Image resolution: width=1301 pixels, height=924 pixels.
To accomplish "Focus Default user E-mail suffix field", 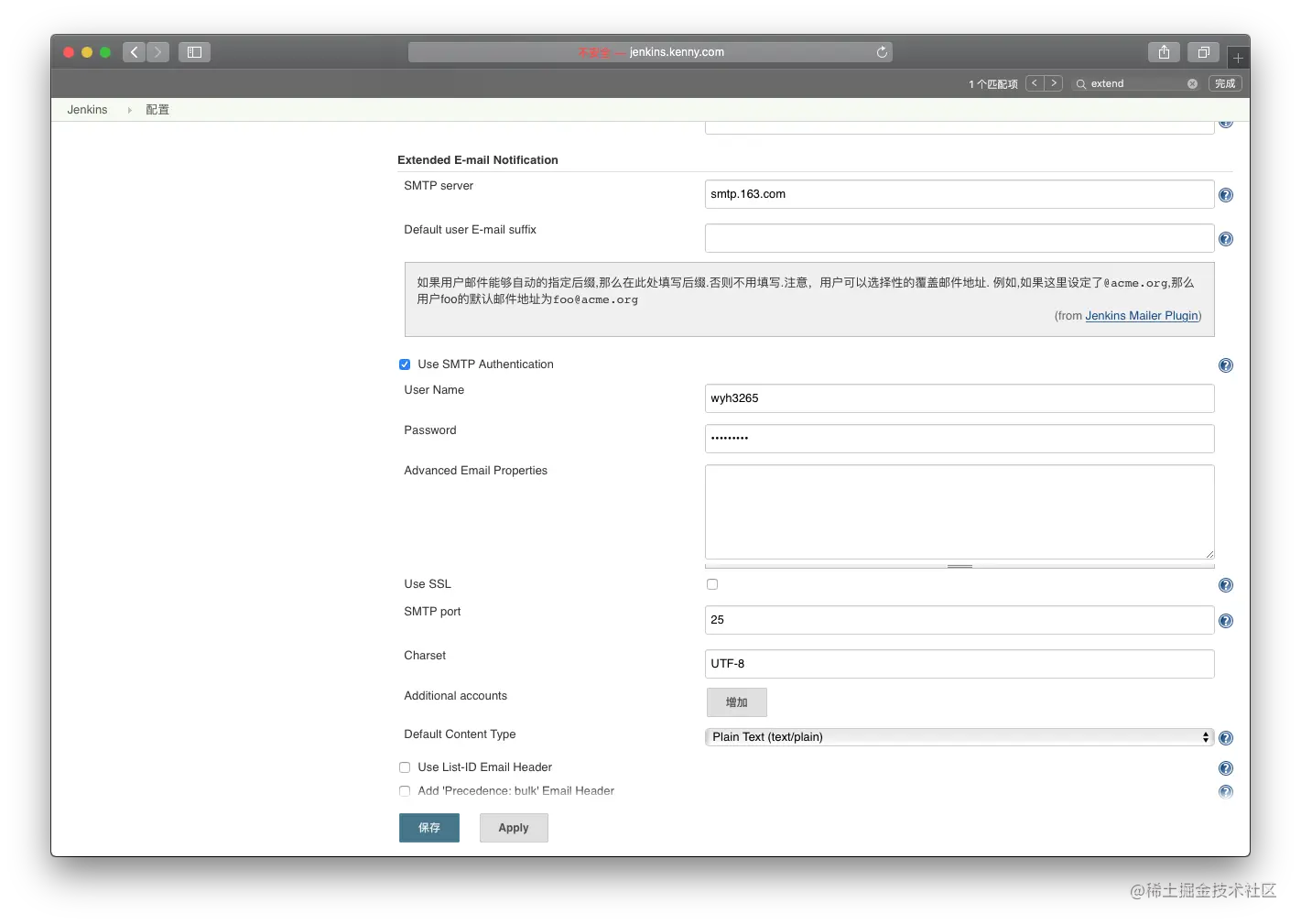I will 959,238.
